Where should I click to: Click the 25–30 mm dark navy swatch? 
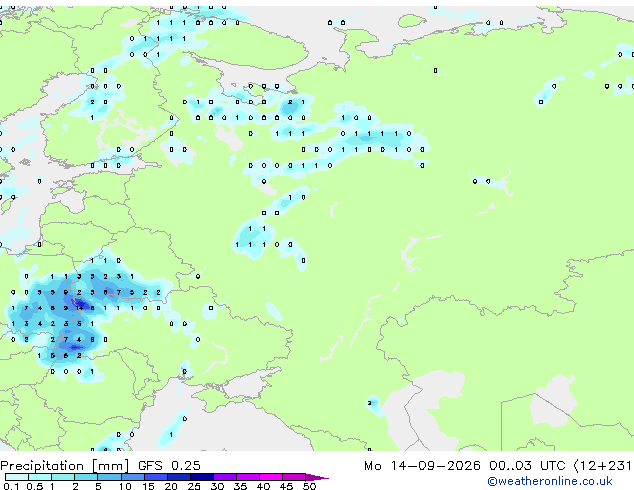202,477
